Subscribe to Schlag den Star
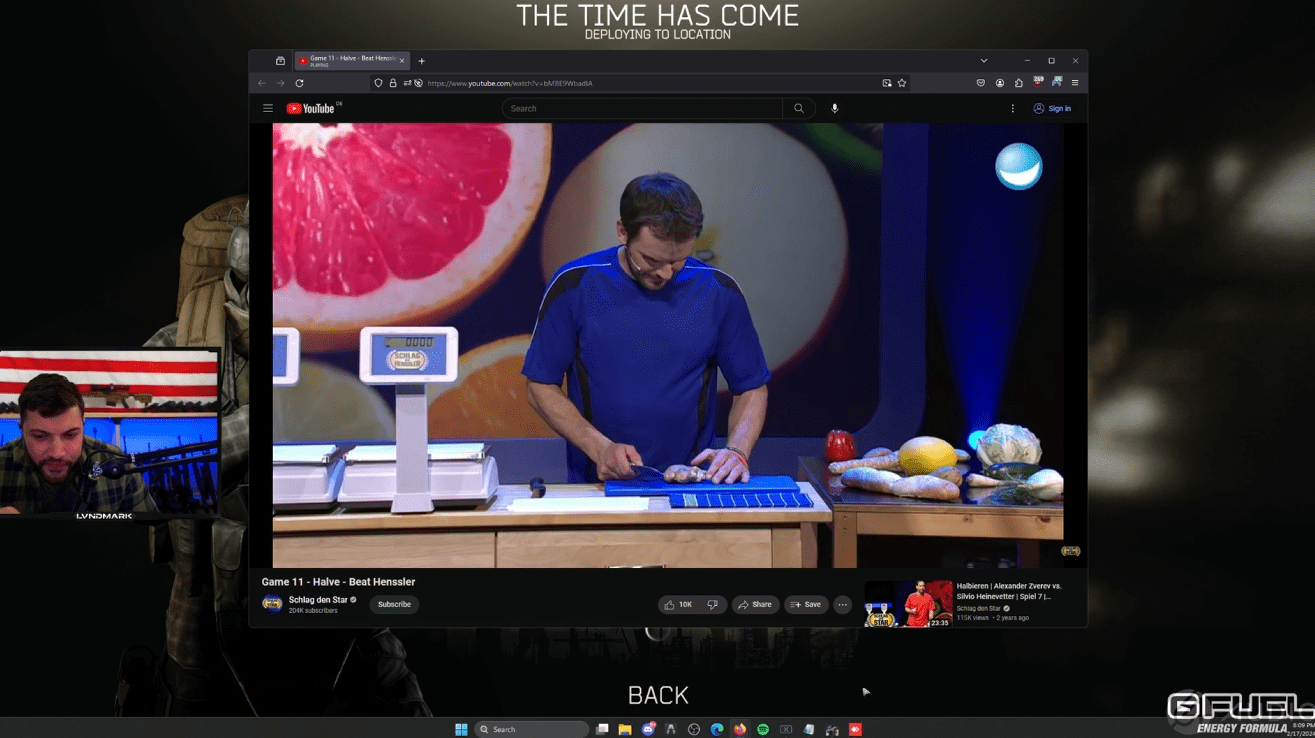 coord(394,604)
